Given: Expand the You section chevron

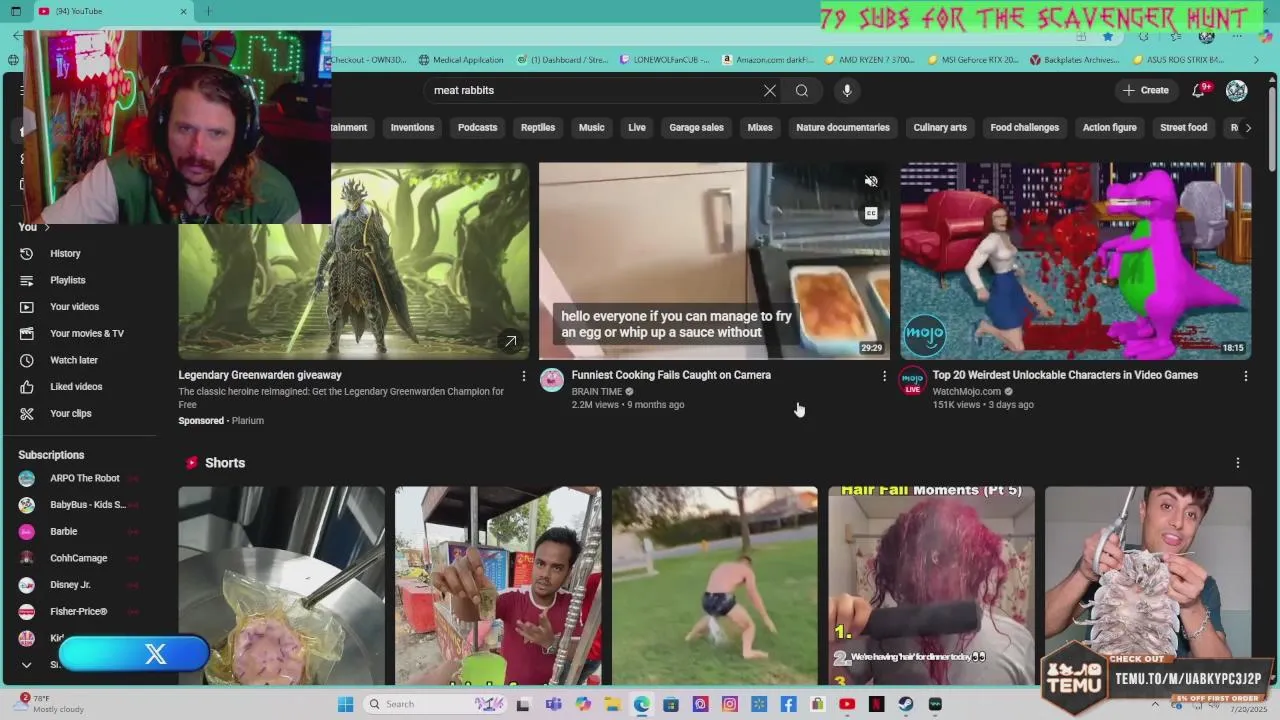Looking at the screenshot, I should tap(46, 227).
